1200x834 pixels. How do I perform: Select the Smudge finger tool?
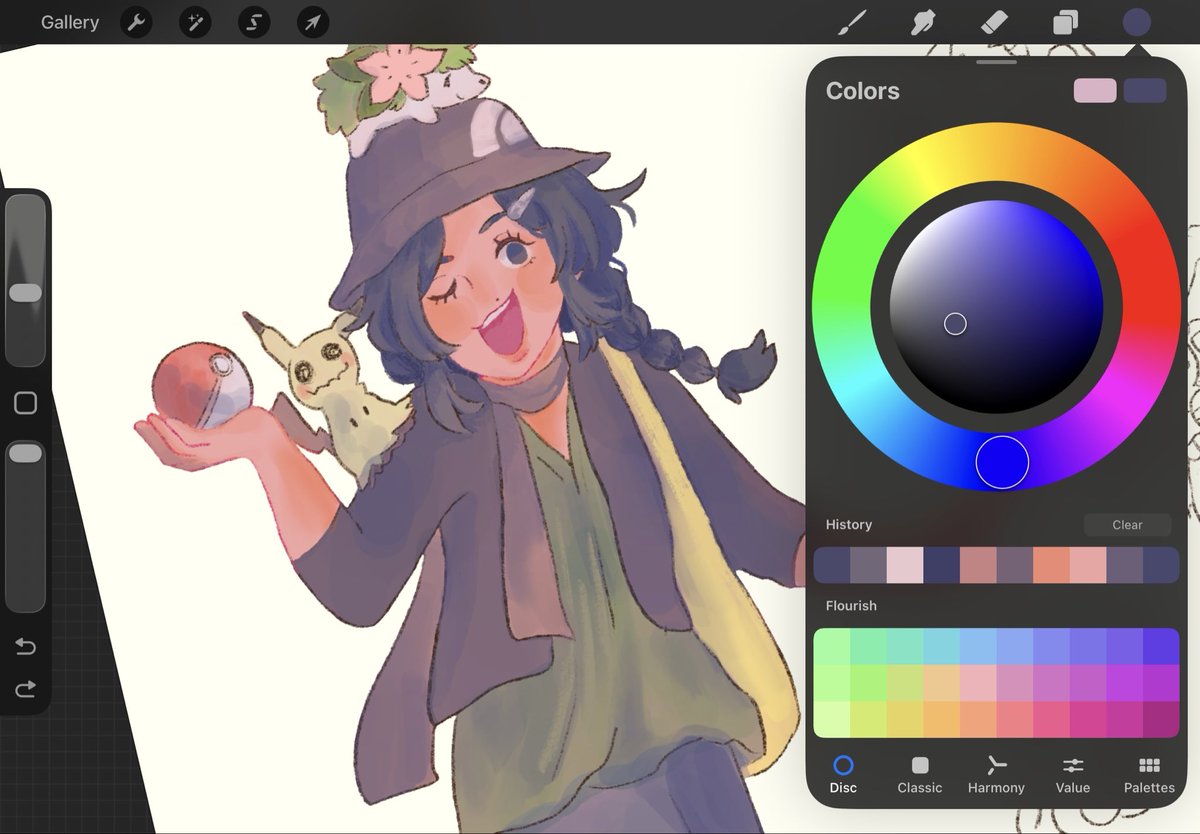pyautogui.click(x=923, y=22)
